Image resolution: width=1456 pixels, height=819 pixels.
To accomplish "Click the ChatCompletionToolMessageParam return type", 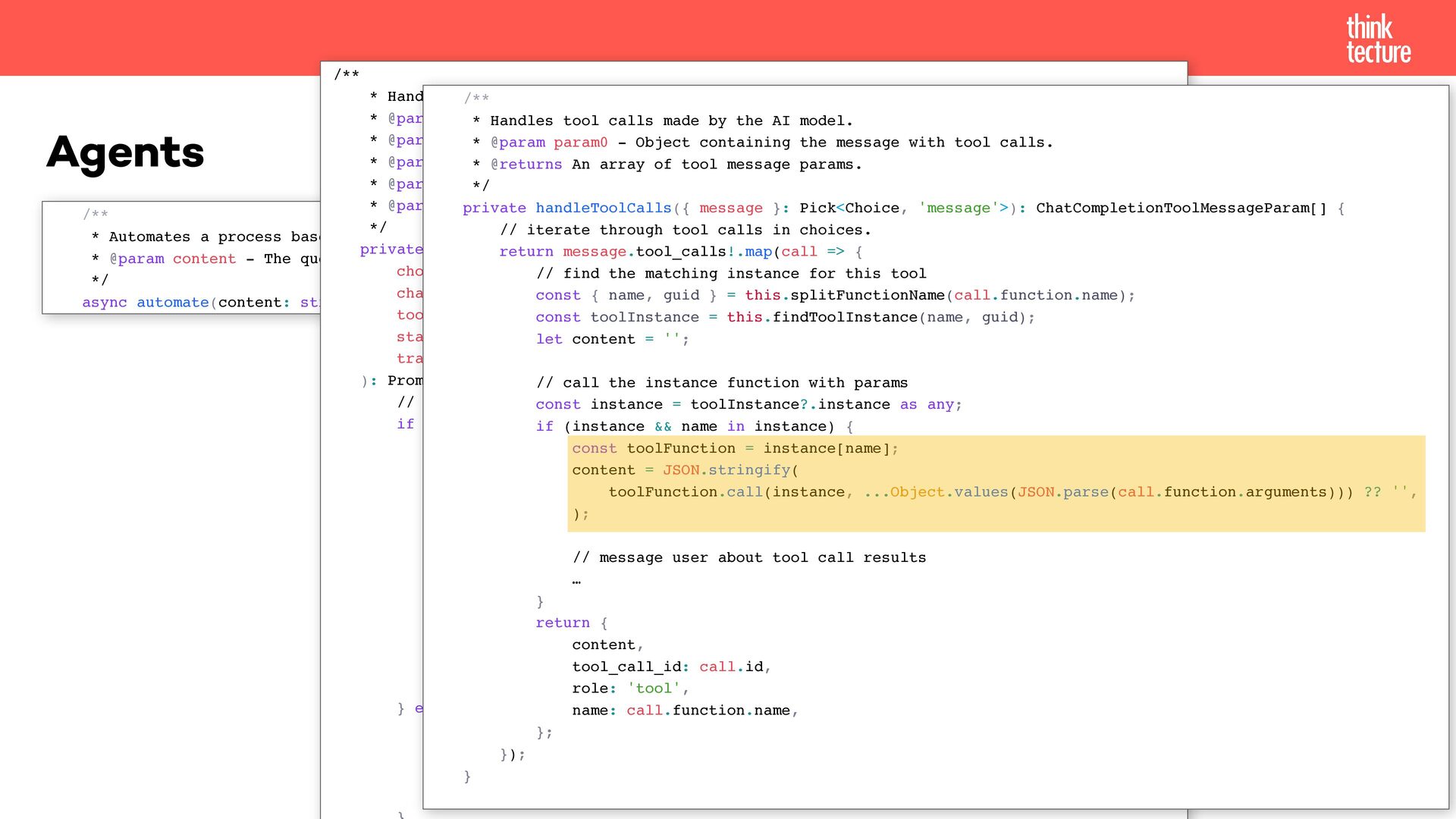I will coord(1180,208).
